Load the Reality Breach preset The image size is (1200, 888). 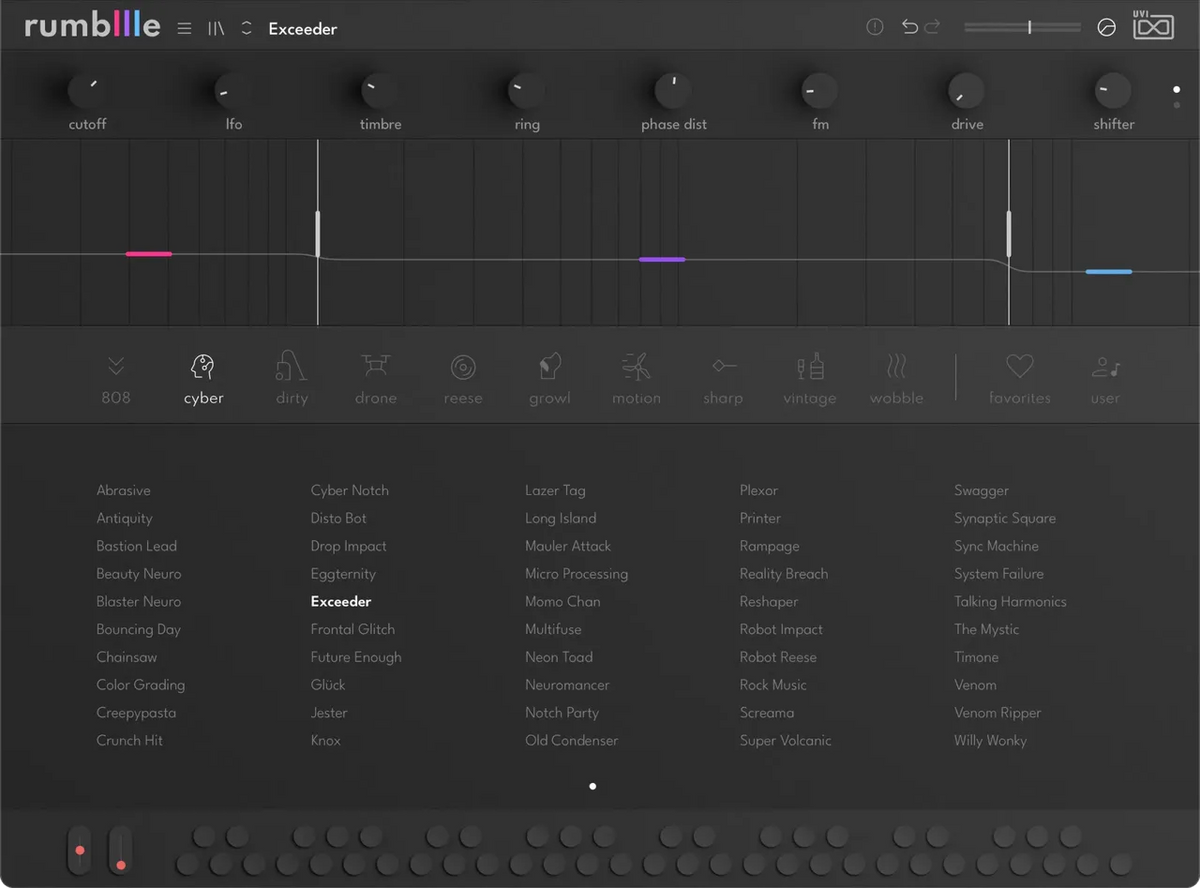point(784,574)
